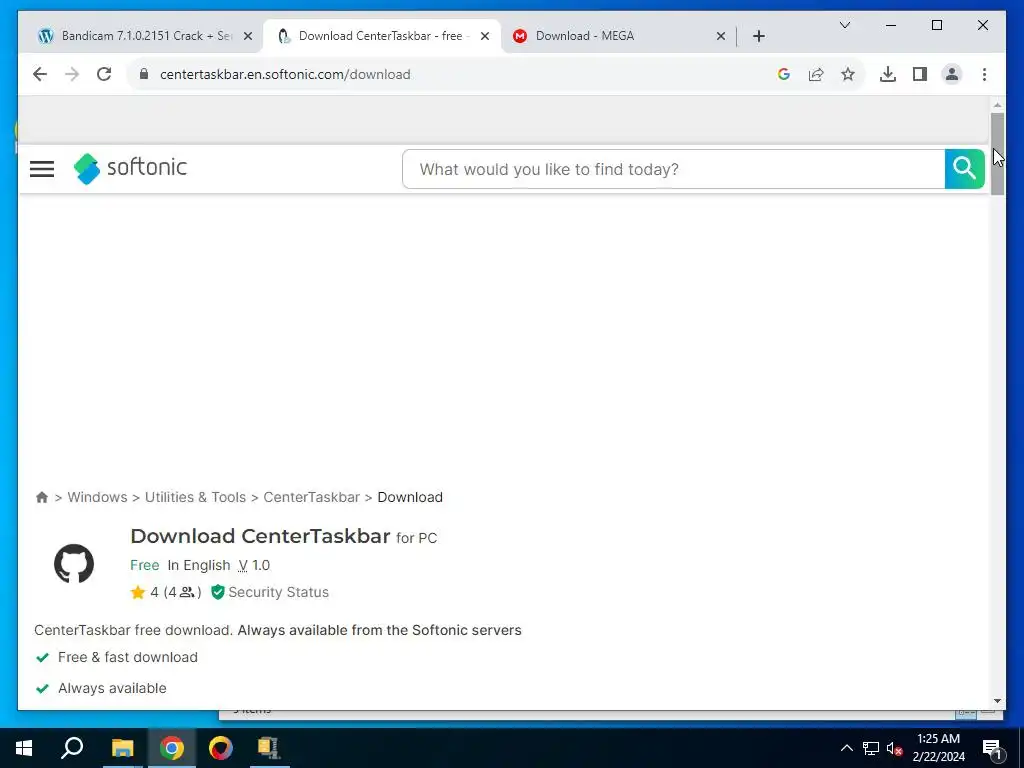Open the Chrome downloads icon
1024x768 pixels.
(x=888, y=74)
